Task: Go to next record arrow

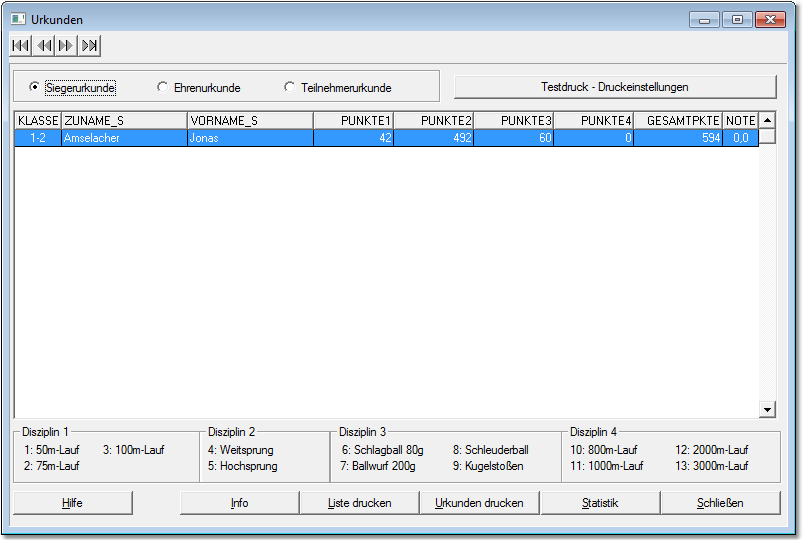Action: point(66,46)
